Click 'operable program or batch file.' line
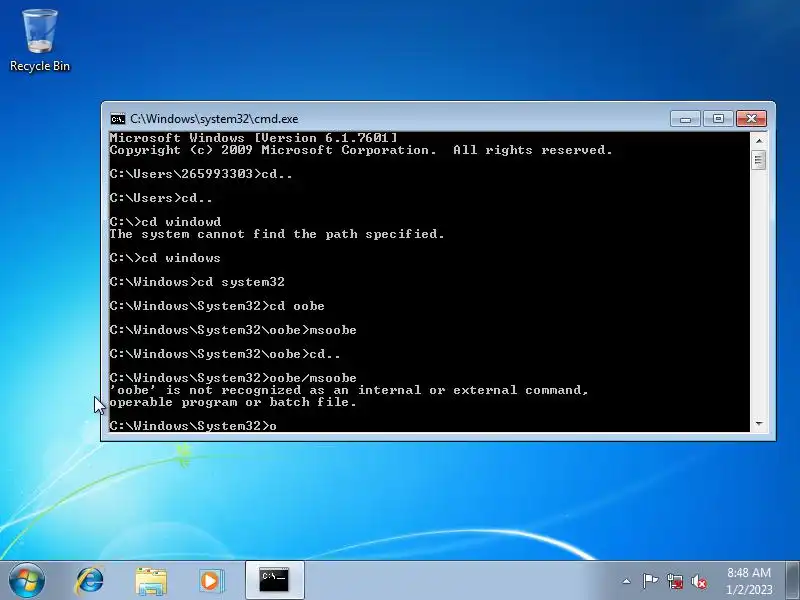Image resolution: width=800 pixels, height=600 pixels. [233, 403]
